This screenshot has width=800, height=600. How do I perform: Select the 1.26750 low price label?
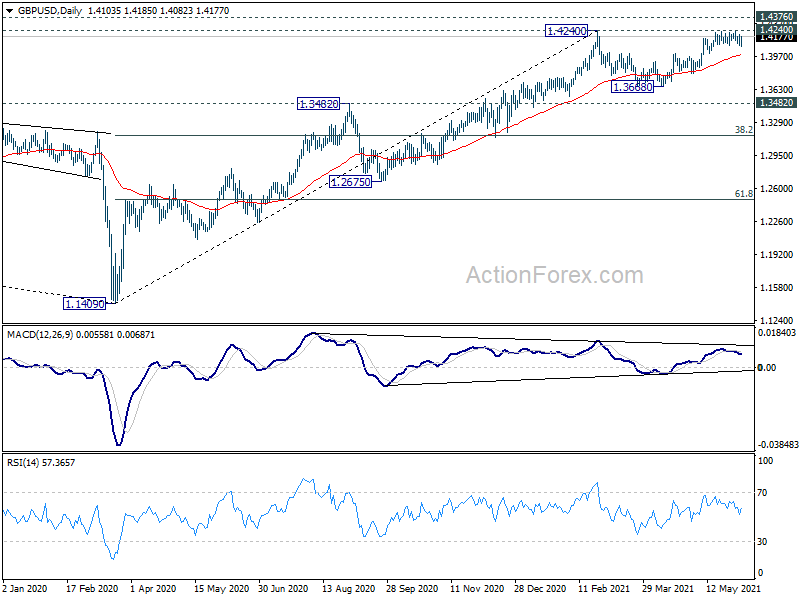point(351,182)
